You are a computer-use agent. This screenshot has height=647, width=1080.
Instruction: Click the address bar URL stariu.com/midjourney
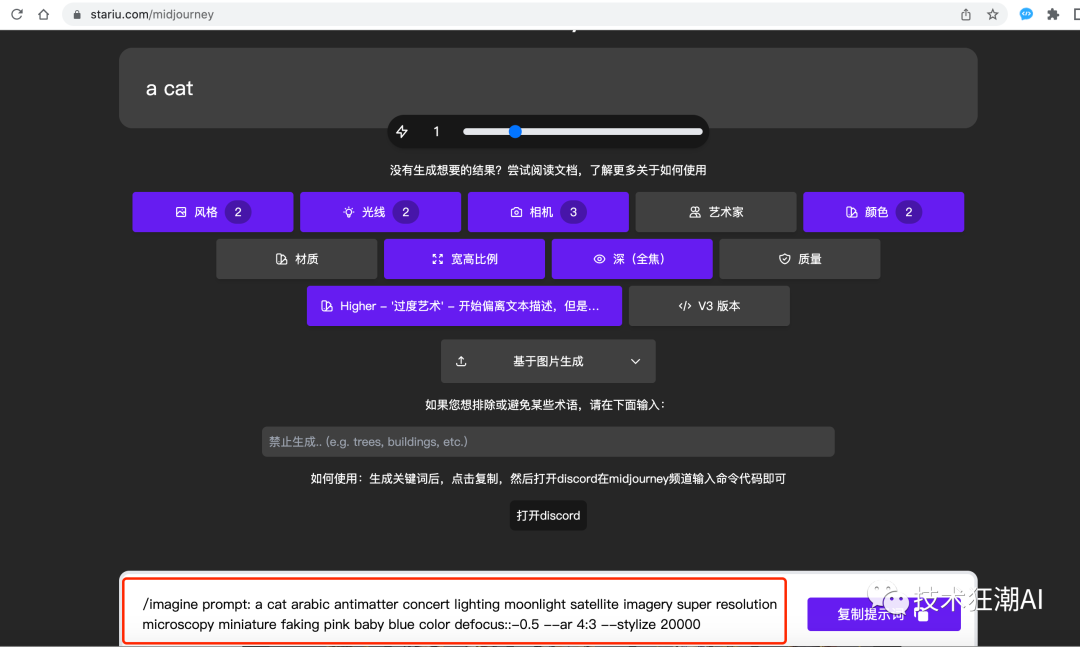pos(152,14)
